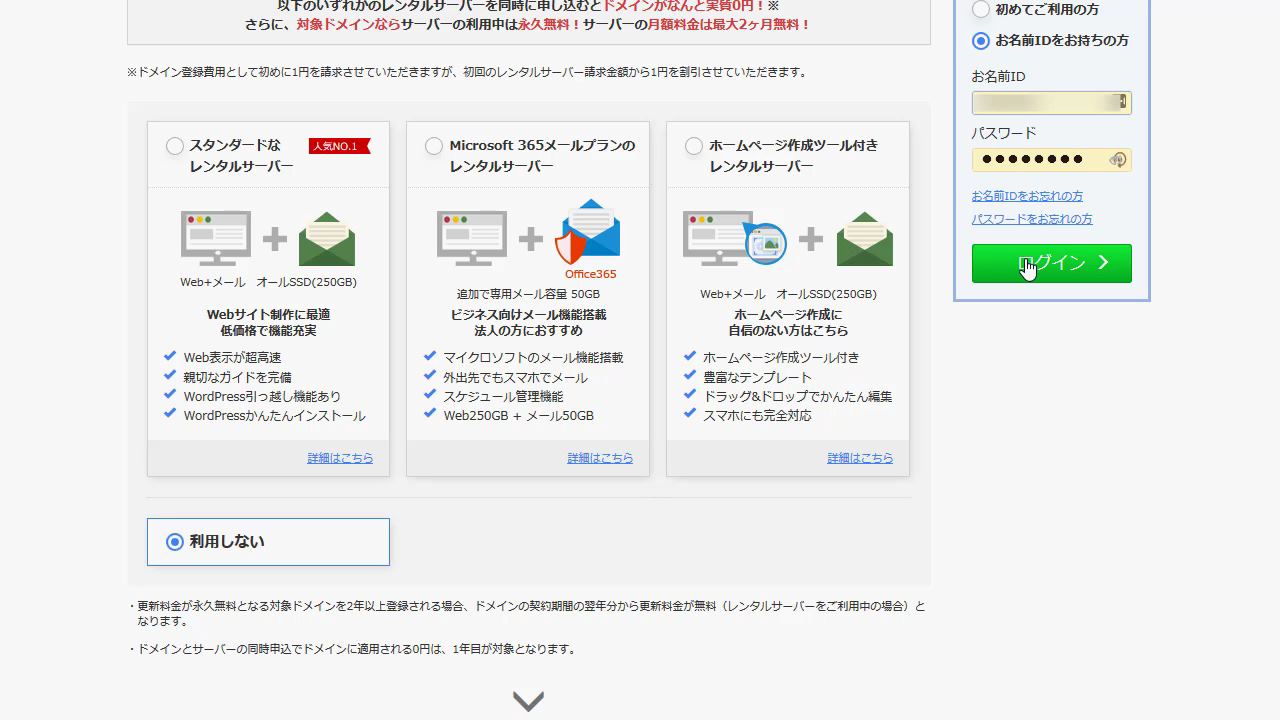Open 詳細はこちら link for homepage tool plan
Screen dimensions: 1280x720
tap(860, 458)
